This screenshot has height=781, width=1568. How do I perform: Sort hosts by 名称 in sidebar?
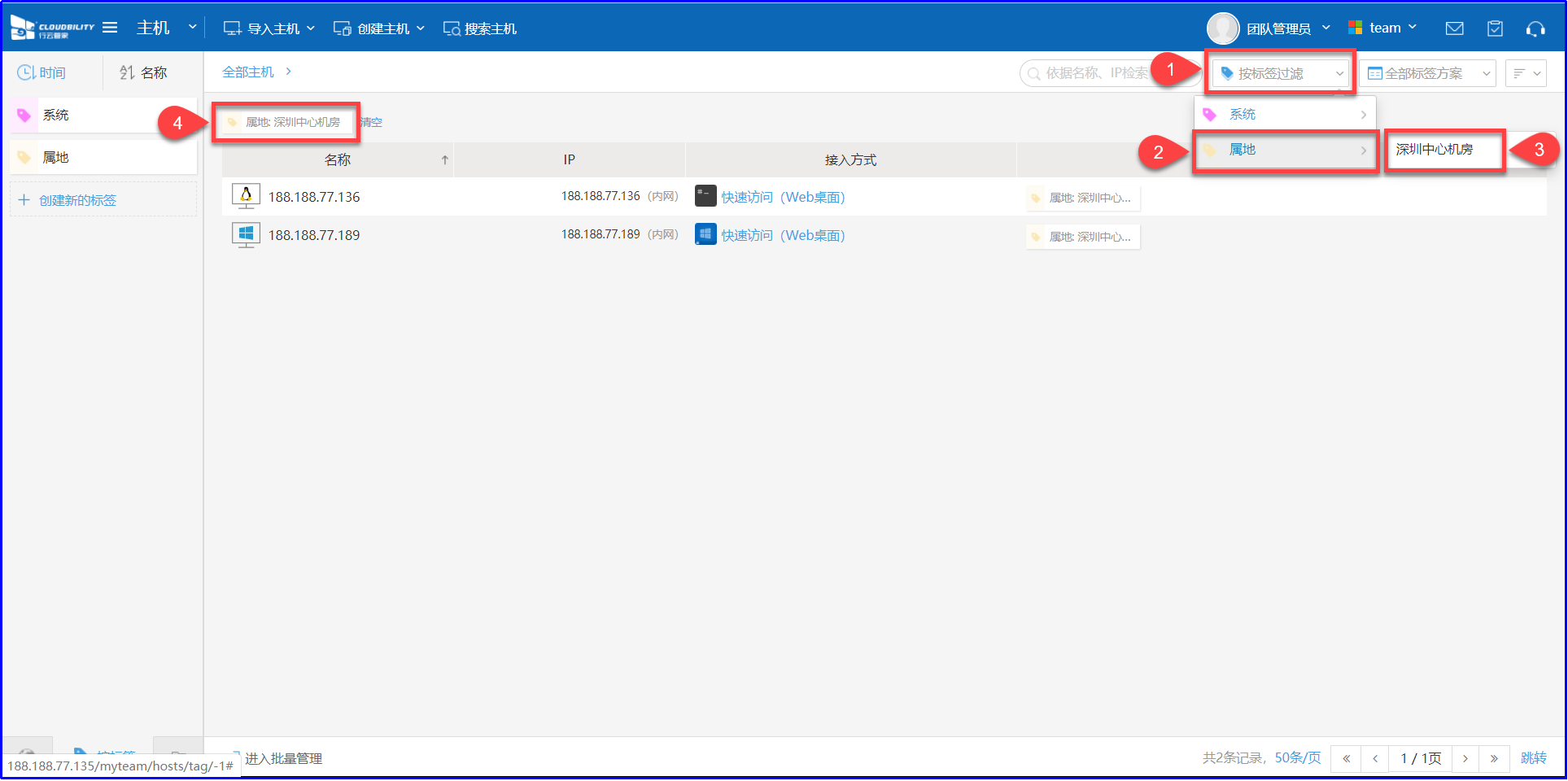click(x=143, y=72)
